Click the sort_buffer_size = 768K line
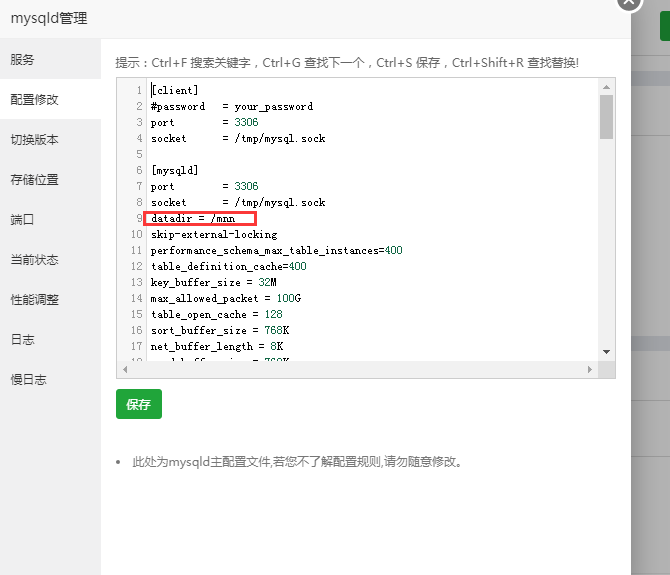The height and width of the screenshot is (575, 670). 220,330
